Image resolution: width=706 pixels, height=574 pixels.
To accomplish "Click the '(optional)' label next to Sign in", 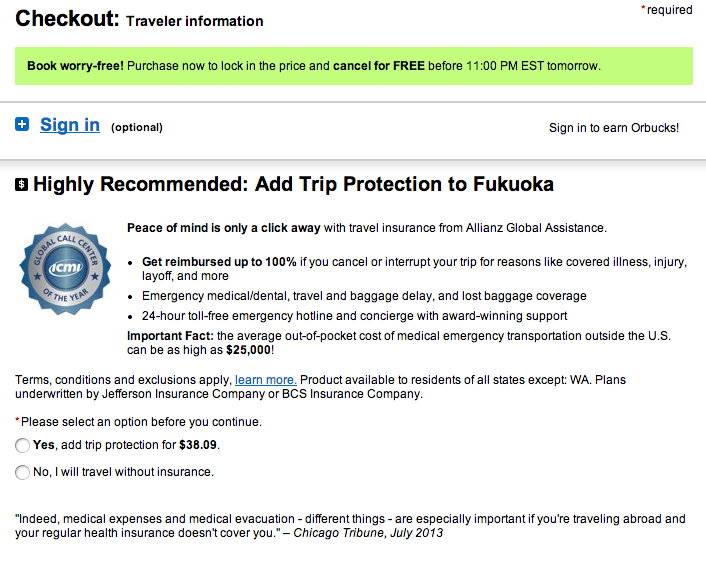I will click(x=137, y=127).
